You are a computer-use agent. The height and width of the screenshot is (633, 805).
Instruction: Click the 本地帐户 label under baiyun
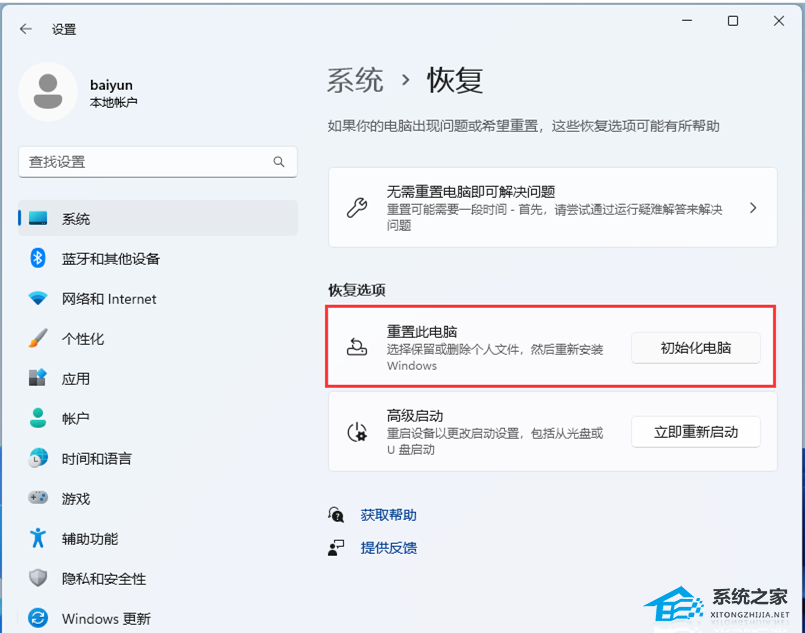113,102
